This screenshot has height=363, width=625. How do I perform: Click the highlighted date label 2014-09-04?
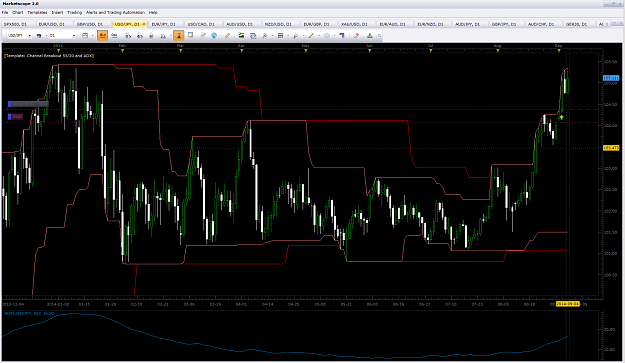tap(568, 304)
